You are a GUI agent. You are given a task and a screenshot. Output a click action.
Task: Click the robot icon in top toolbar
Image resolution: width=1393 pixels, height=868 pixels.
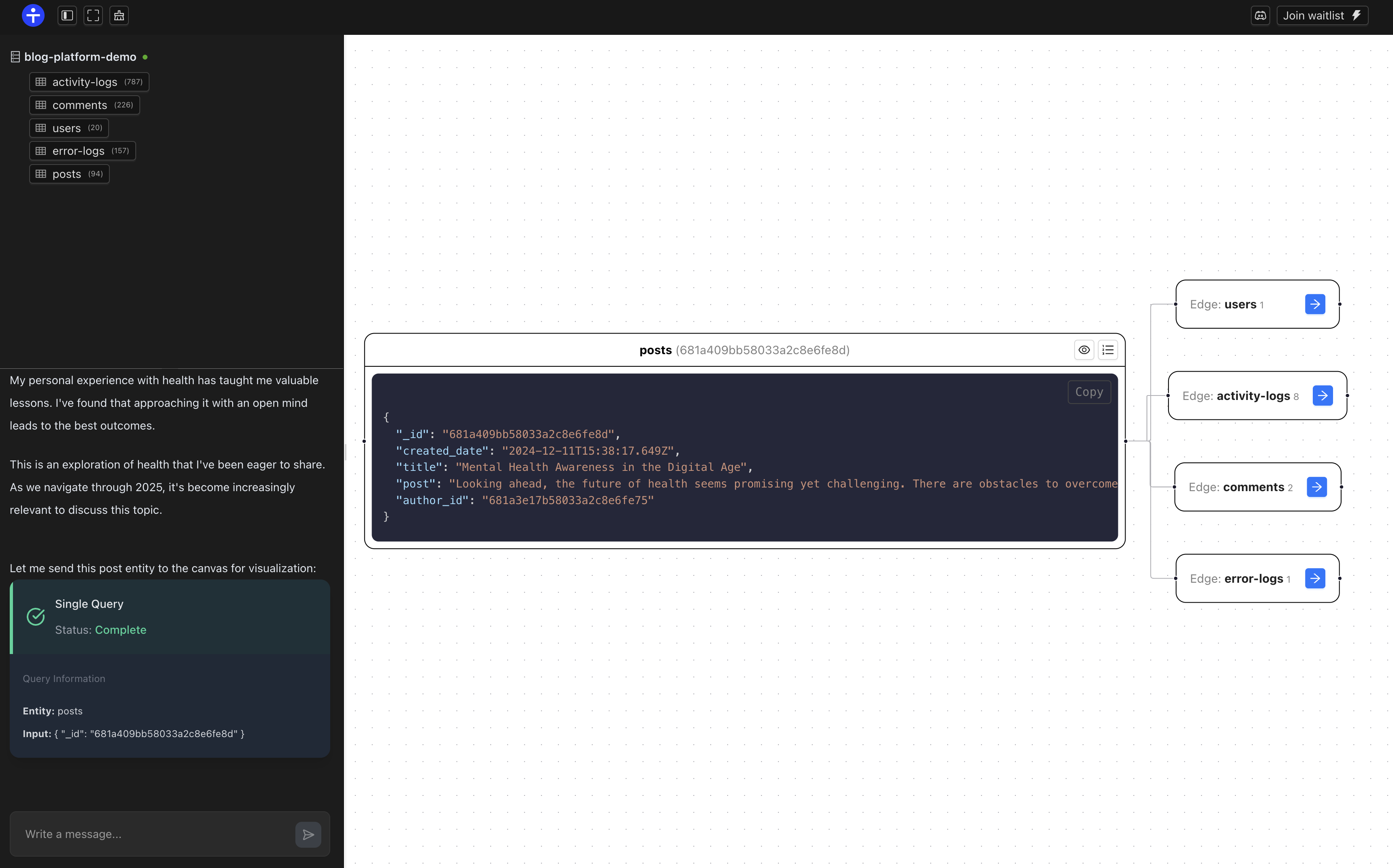pyautogui.click(x=119, y=15)
